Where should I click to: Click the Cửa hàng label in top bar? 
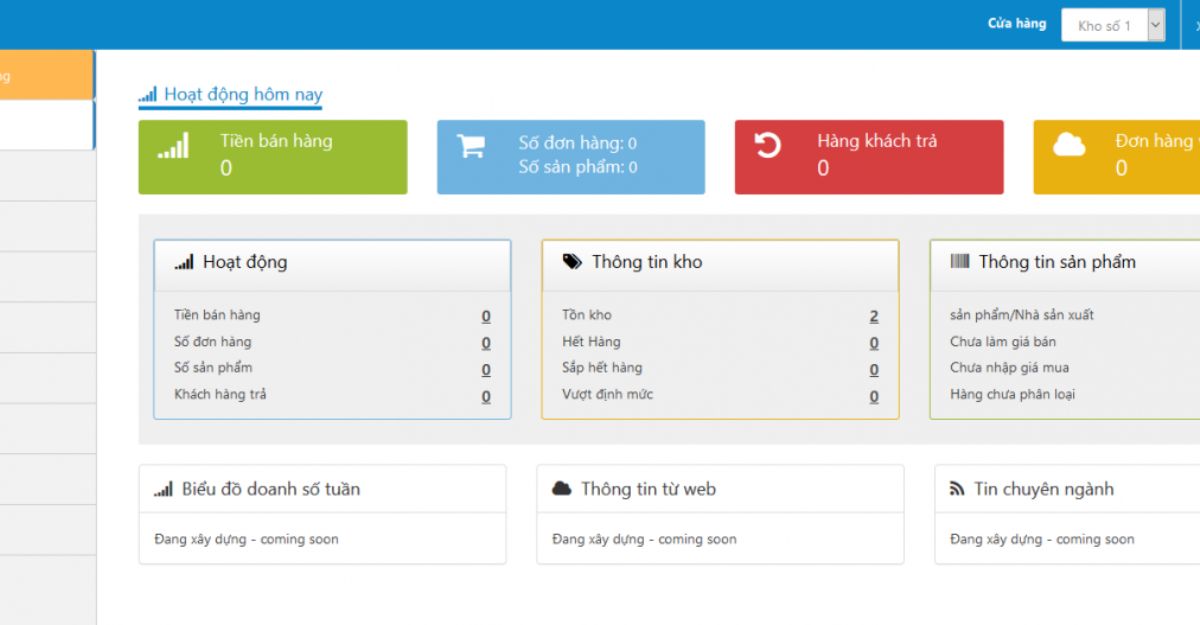pyautogui.click(x=1017, y=24)
